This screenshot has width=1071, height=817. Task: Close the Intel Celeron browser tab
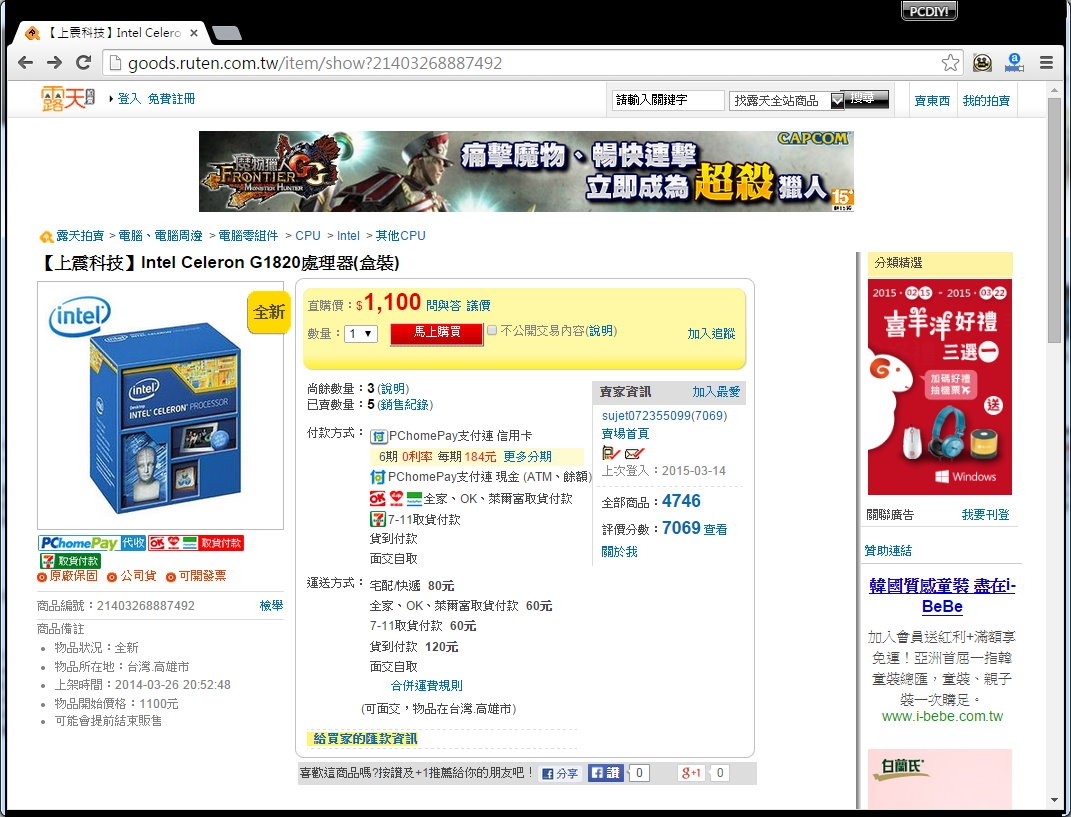194,33
